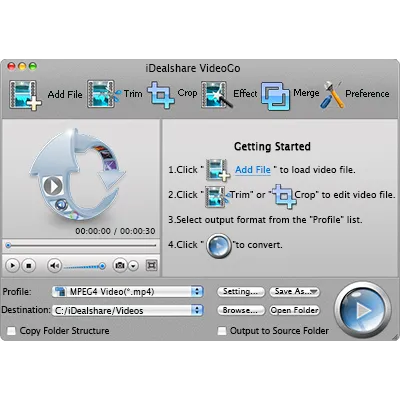Image resolution: width=400 pixels, height=400 pixels.
Task: Select the Crop tool icon
Action: click(161, 95)
